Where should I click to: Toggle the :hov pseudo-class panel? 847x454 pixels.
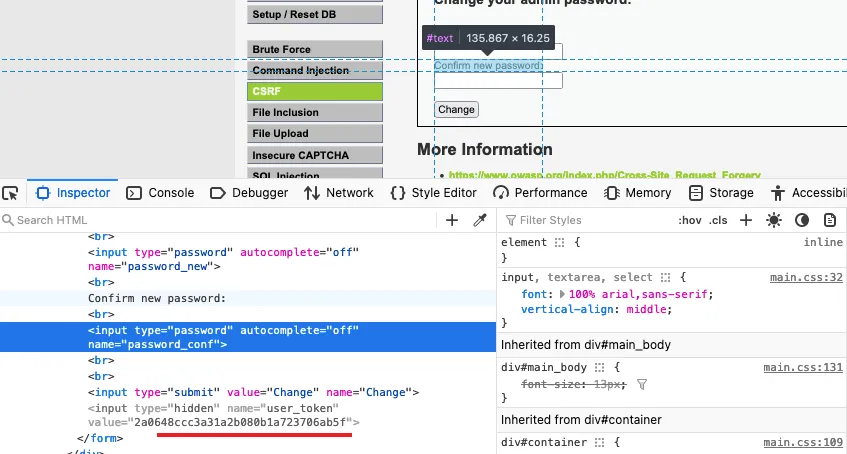pyautogui.click(x=689, y=221)
